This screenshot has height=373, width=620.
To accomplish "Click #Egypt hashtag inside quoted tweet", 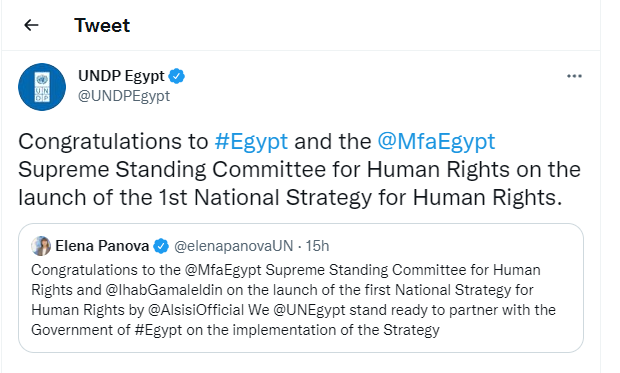I will 158,329.
